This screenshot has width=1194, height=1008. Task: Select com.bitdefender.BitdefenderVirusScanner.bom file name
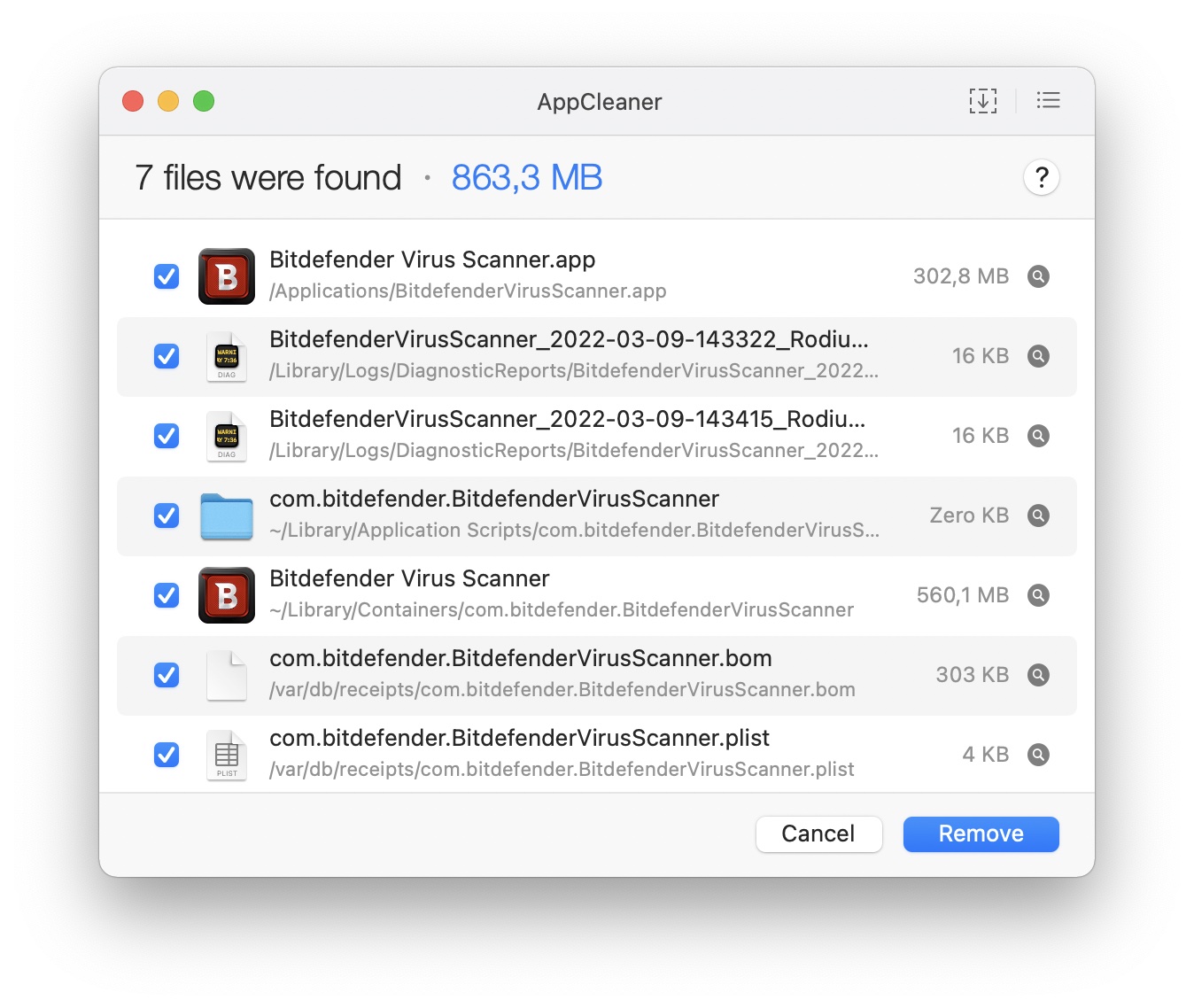point(521,658)
